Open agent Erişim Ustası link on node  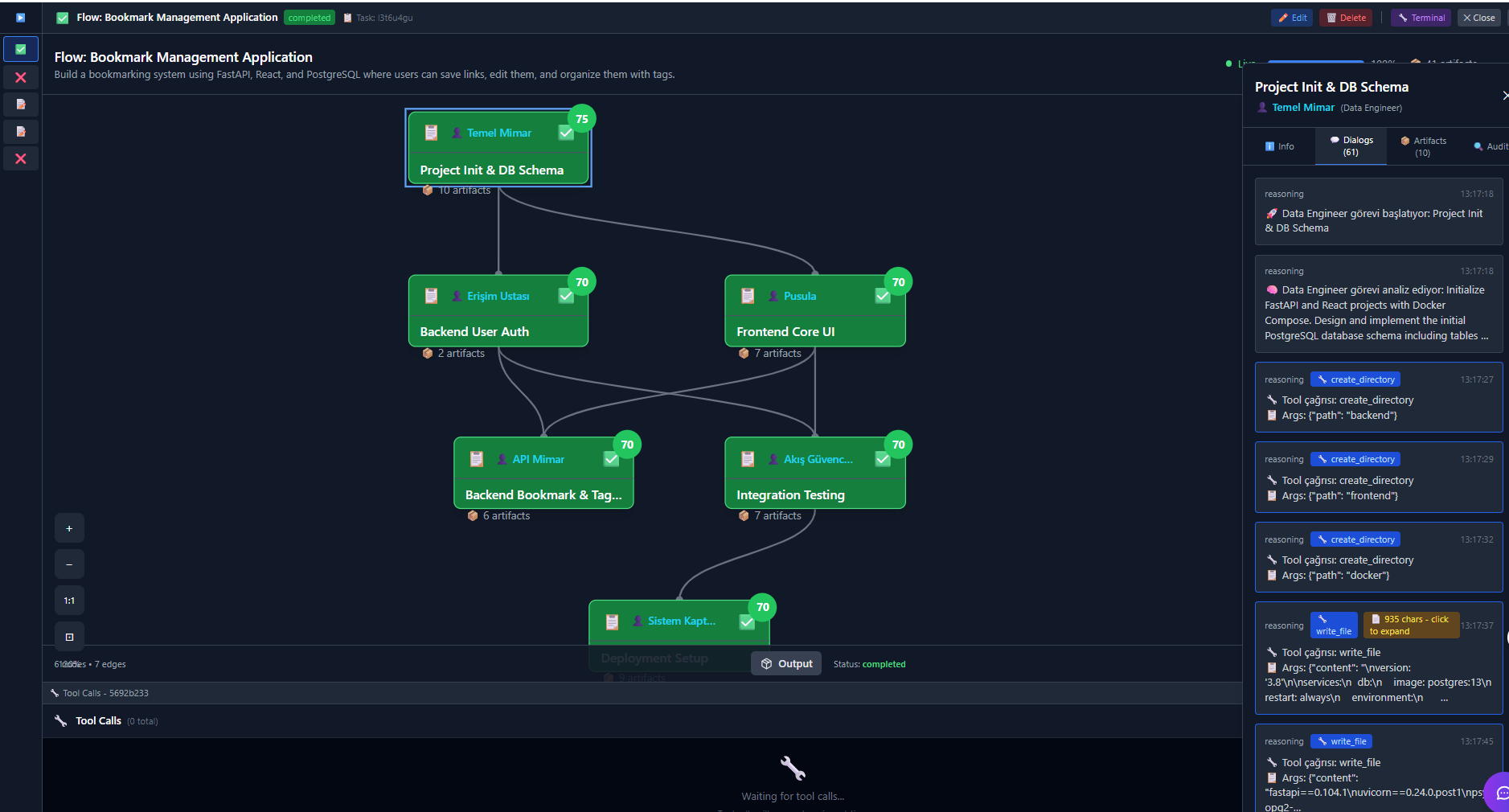coord(498,296)
